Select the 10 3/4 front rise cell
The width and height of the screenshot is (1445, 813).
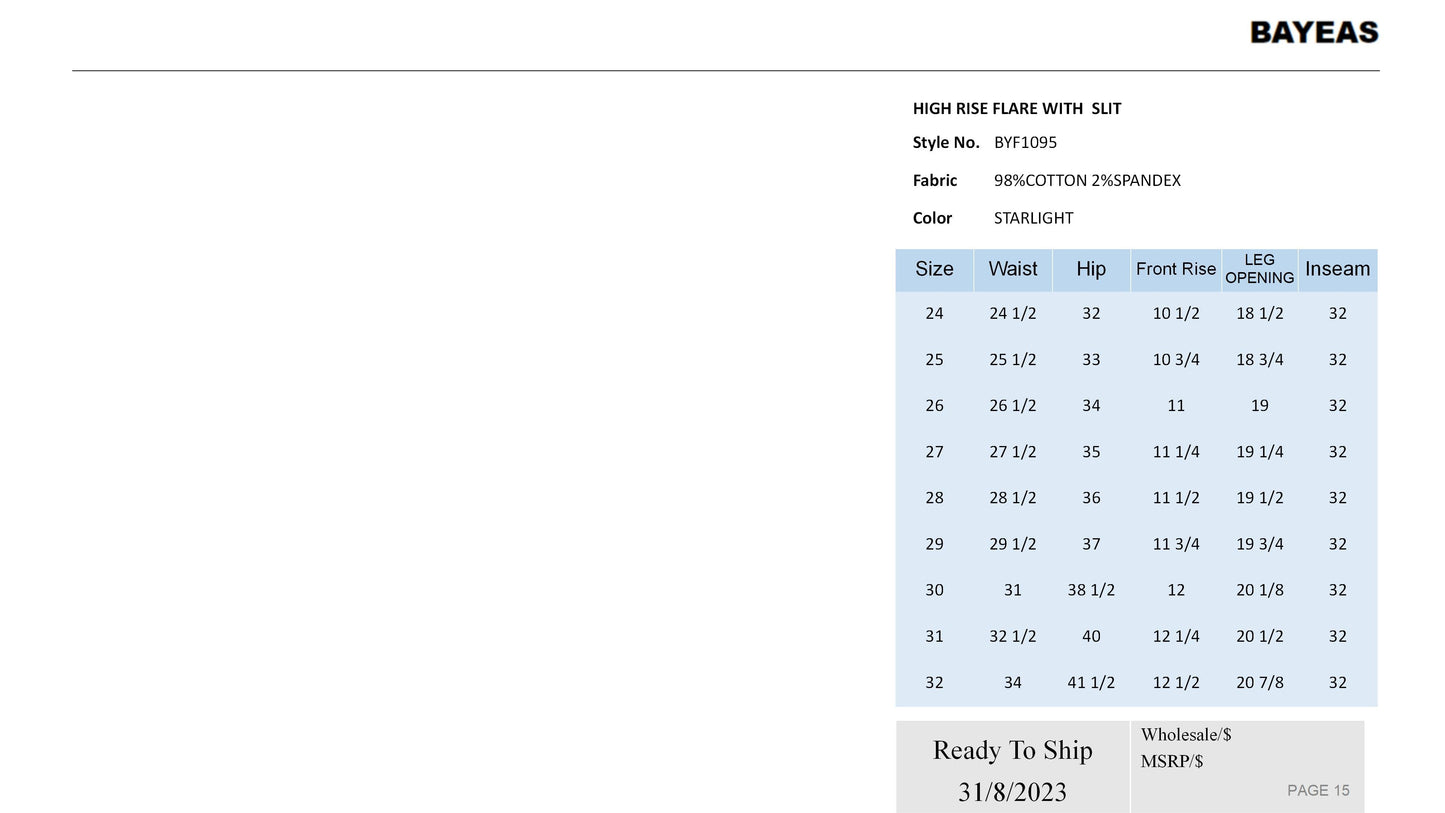1175,360
